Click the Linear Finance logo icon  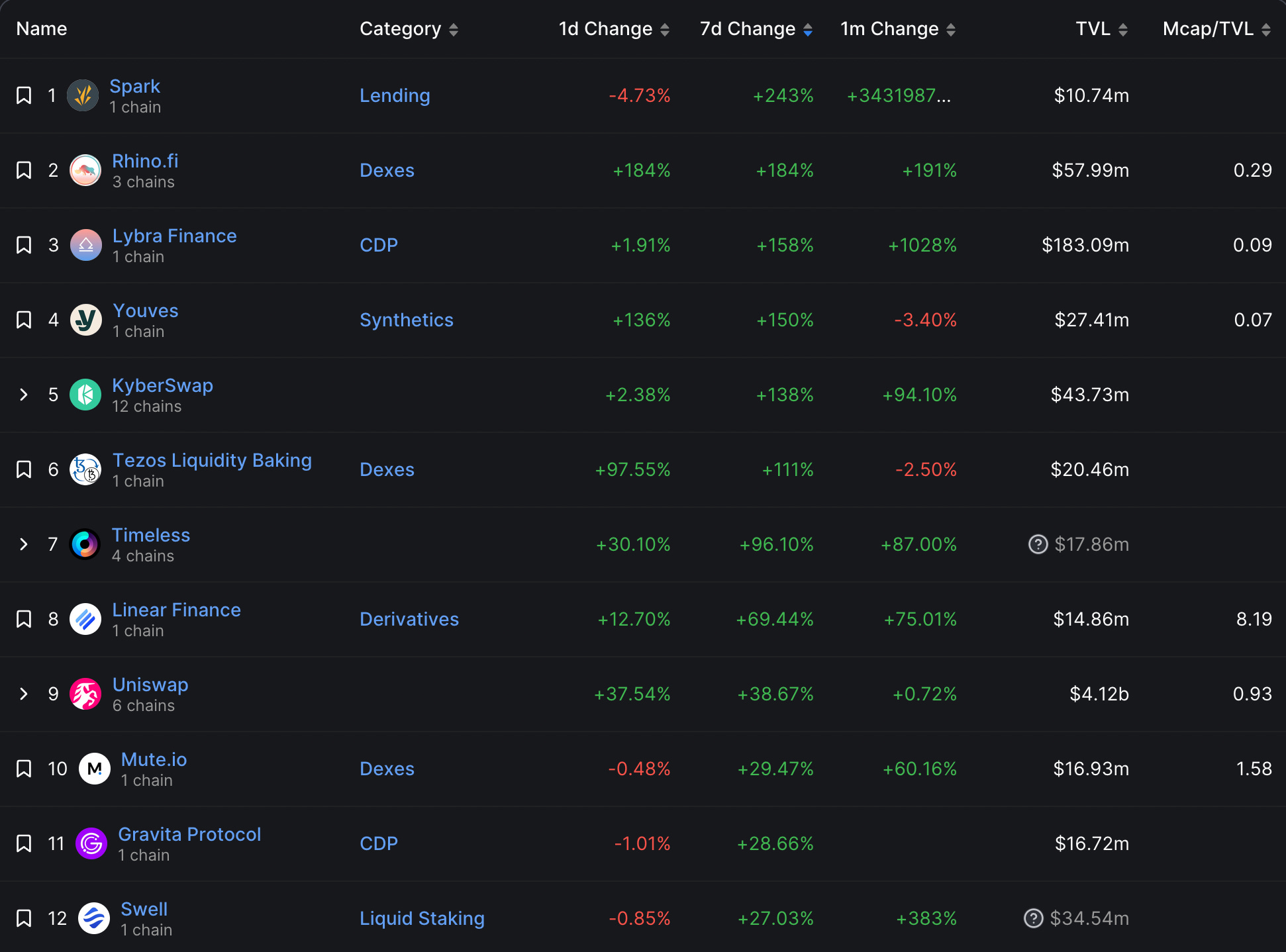pos(85,620)
